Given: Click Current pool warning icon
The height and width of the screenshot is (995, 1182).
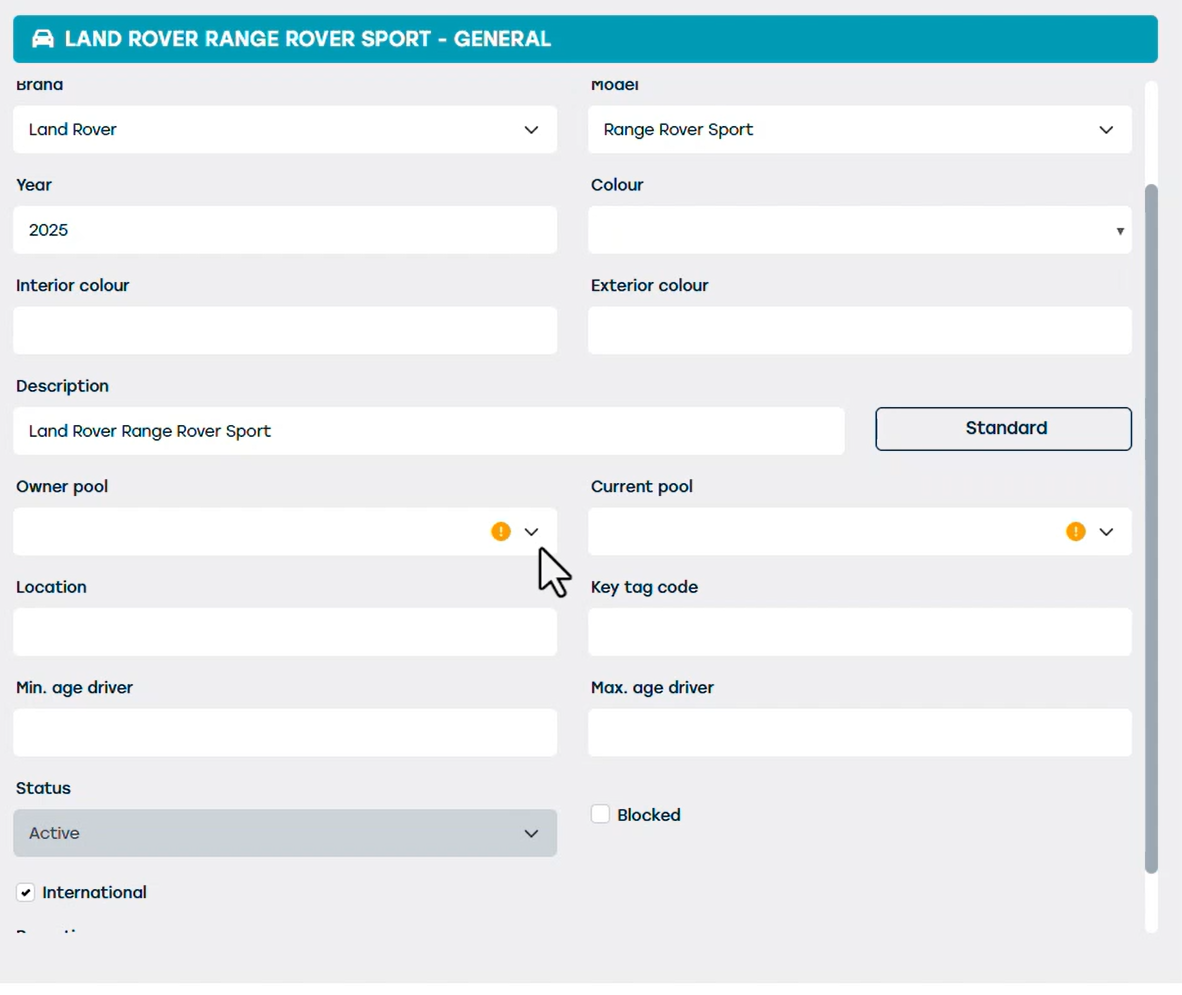Looking at the screenshot, I should (1076, 531).
